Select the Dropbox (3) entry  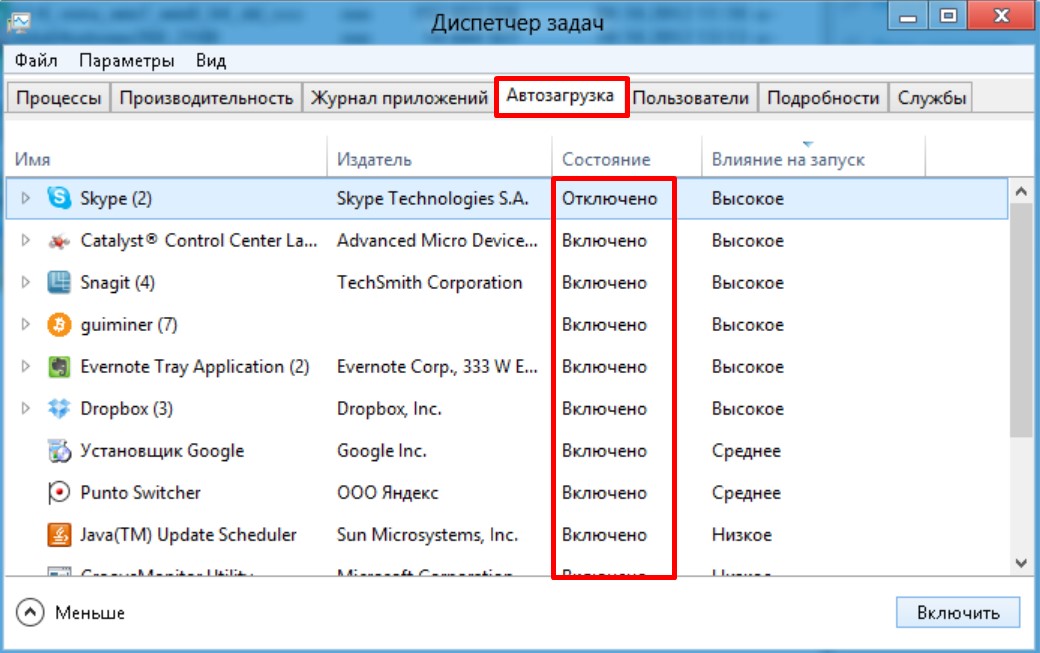[127, 408]
